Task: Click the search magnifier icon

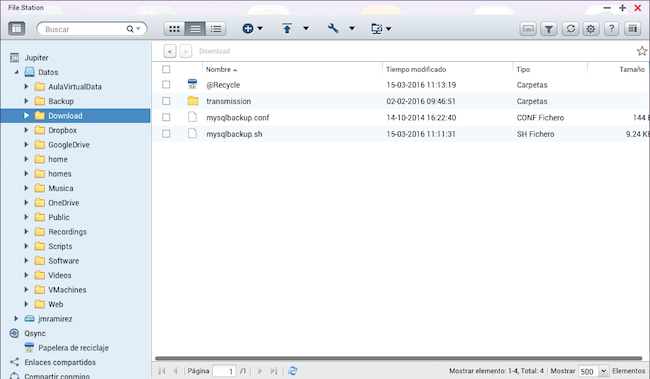Action: point(130,29)
